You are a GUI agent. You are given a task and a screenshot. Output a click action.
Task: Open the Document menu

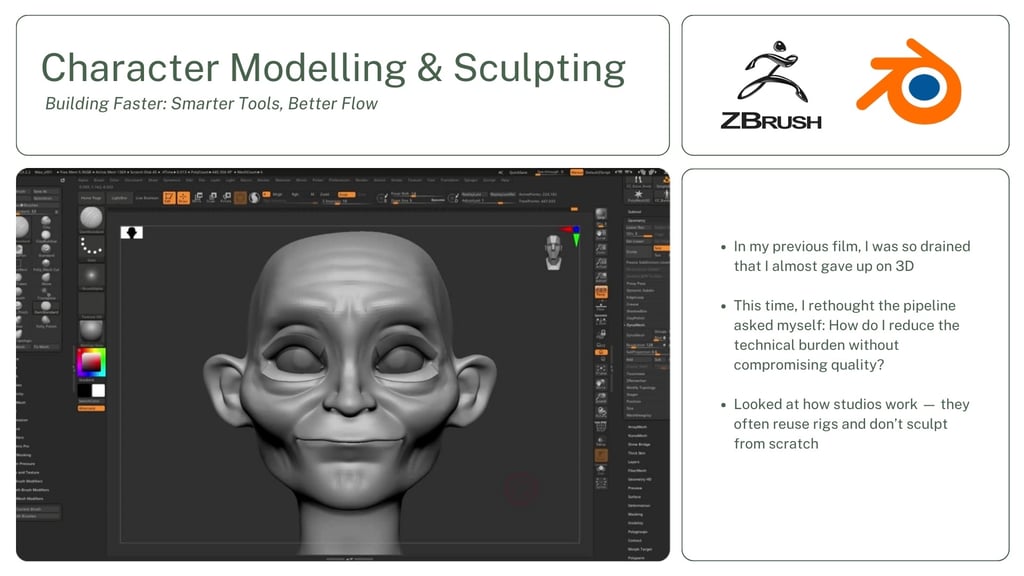pos(134,180)
